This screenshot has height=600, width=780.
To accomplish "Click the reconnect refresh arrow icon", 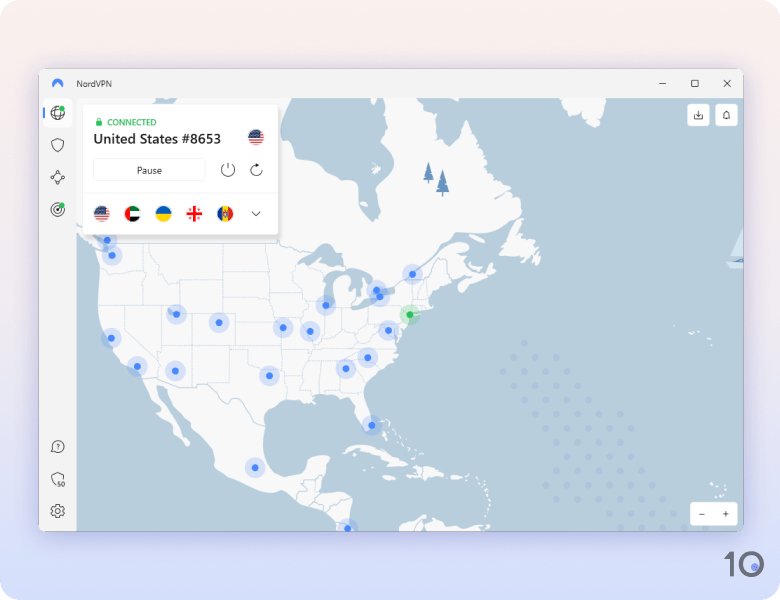I will point(256,170).
